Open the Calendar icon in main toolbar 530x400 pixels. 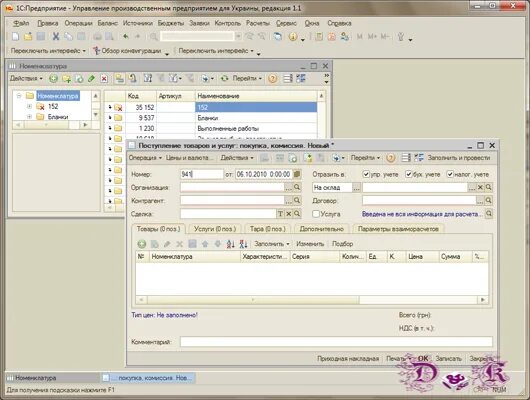tap(332, 37)
